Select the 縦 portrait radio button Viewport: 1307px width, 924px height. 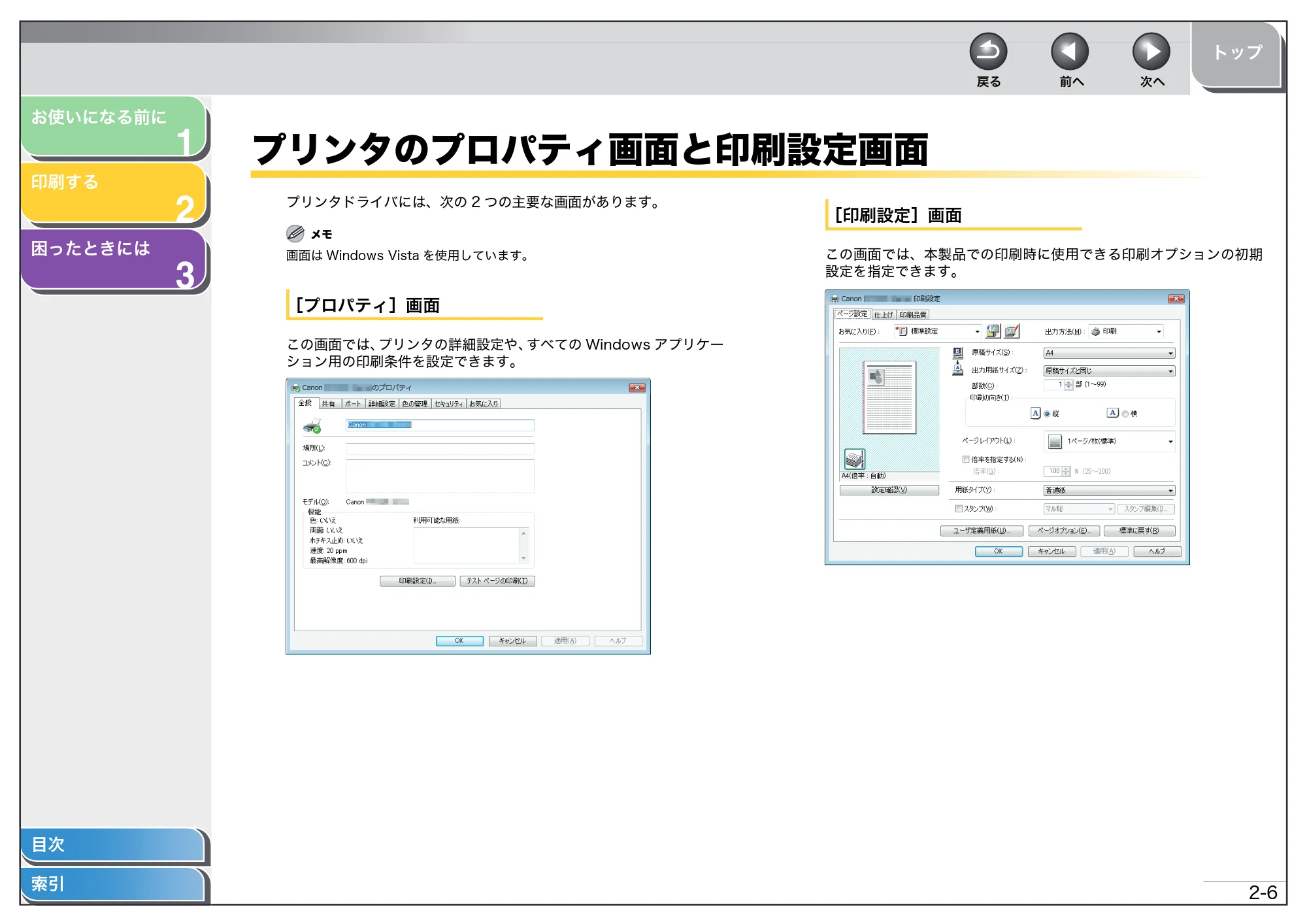[1047, 414]
